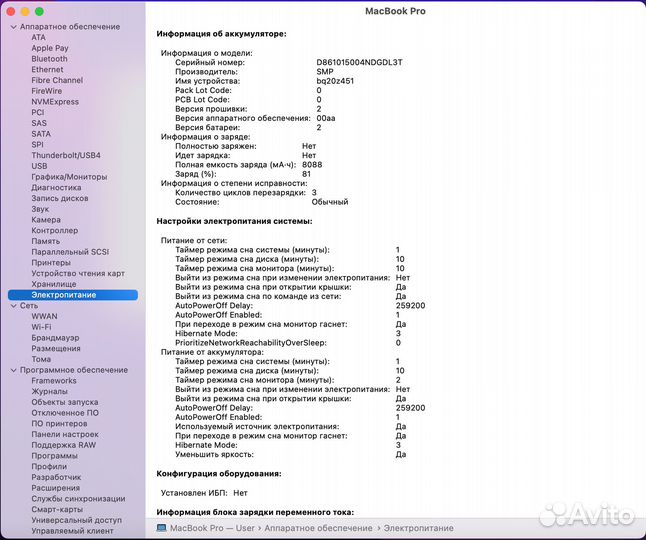This screenshot has width=646, height=540.
Task: Click the battery serial number value
Action: point(359,62)
